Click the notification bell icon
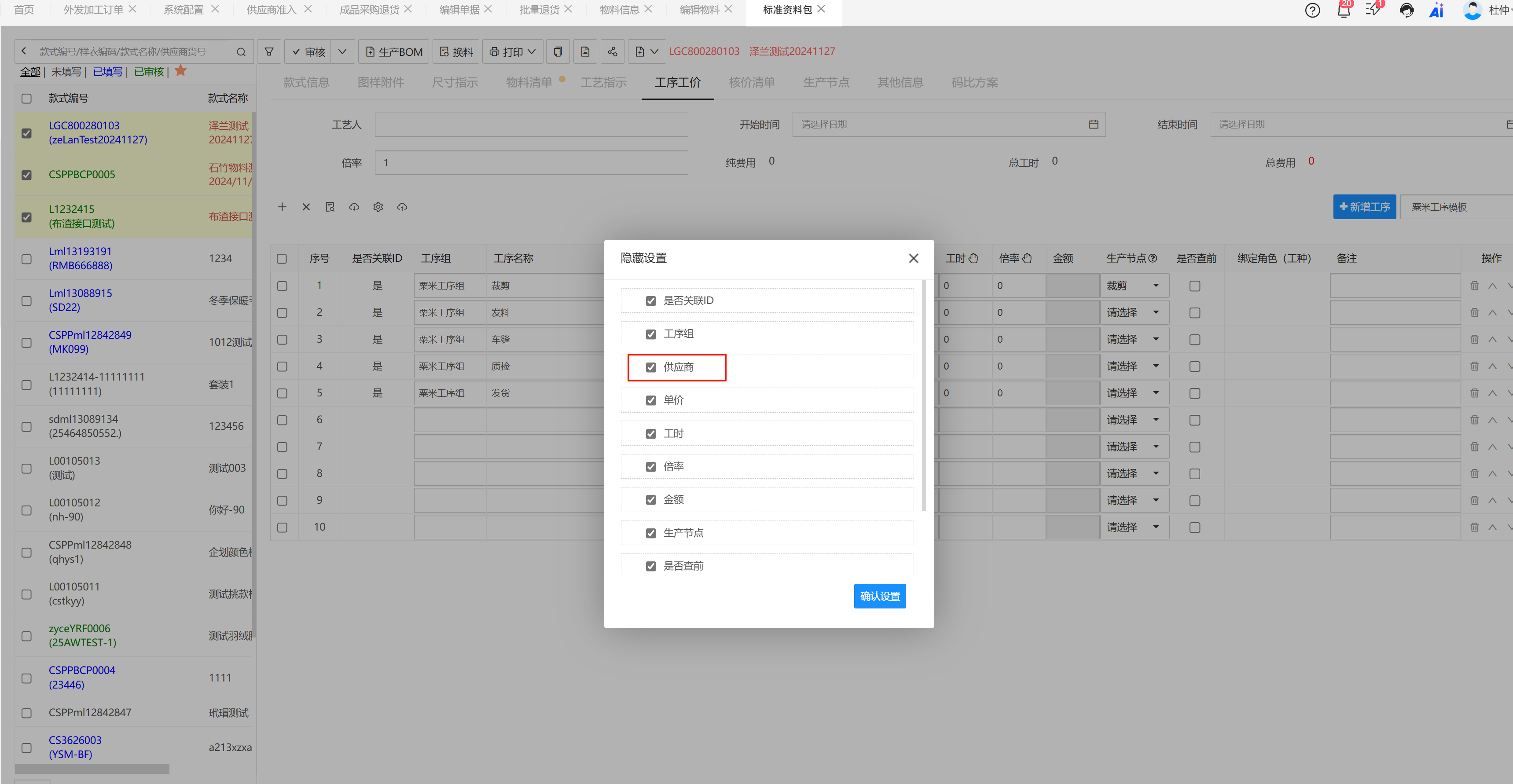 (1343, 11)
